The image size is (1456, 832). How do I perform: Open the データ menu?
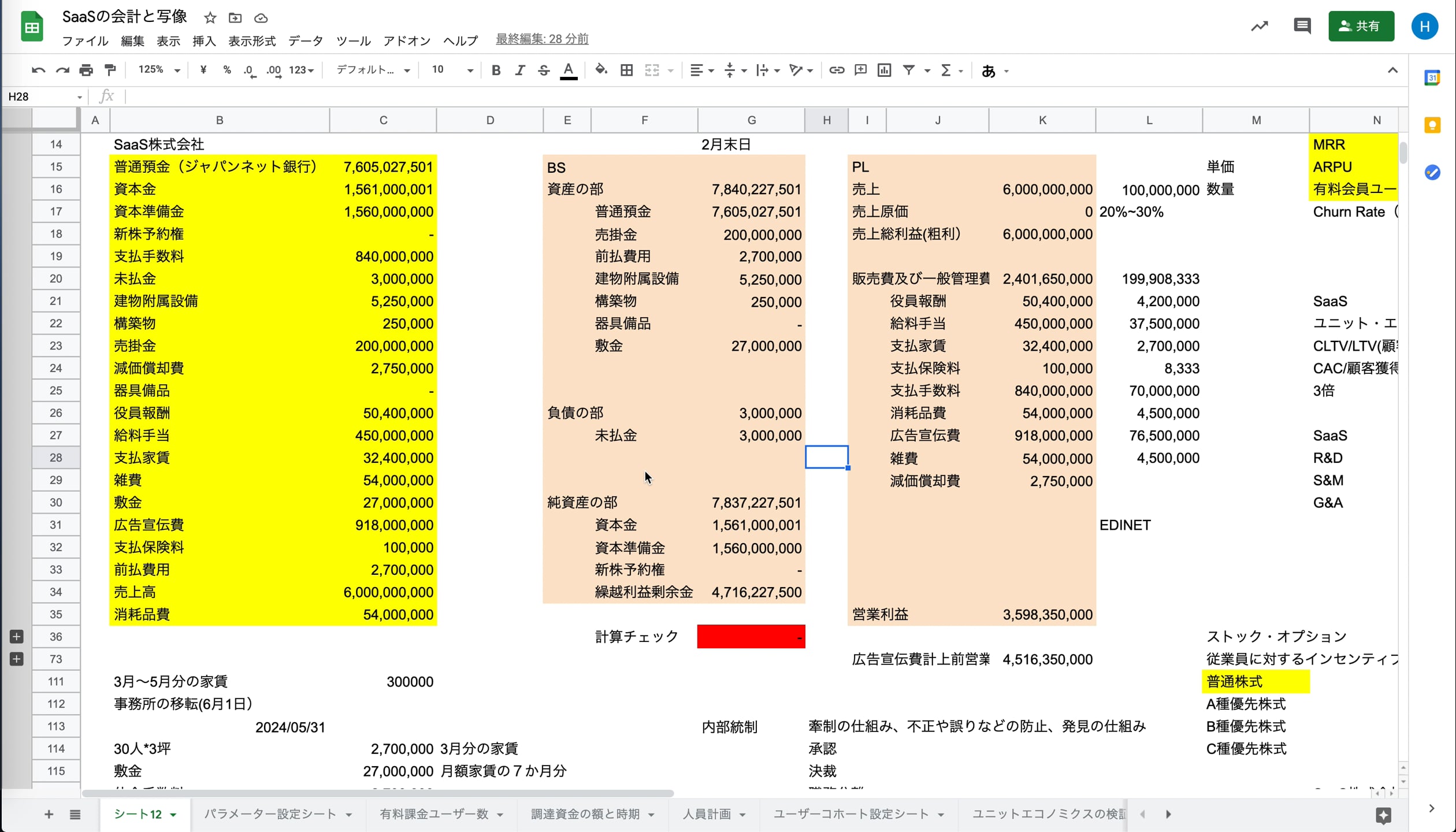tap(306, 41)
